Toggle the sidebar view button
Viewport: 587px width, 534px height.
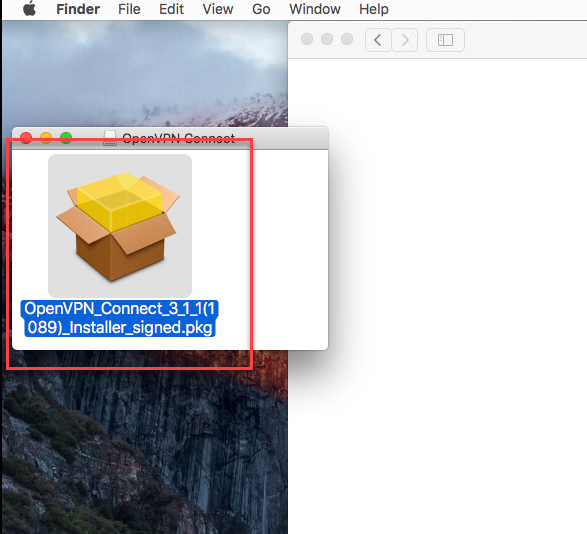(x=445, y=40)
